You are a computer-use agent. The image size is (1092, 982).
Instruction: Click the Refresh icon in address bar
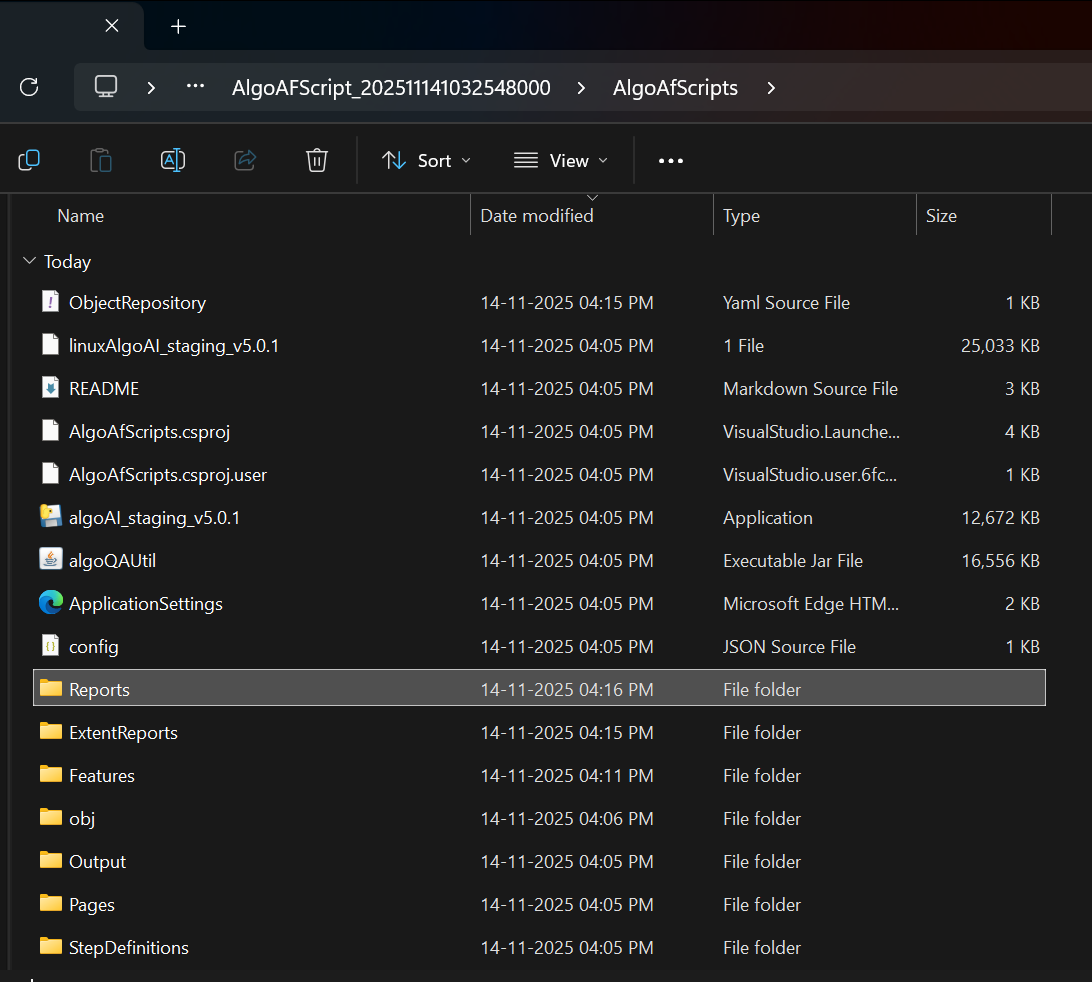[29, 87]
